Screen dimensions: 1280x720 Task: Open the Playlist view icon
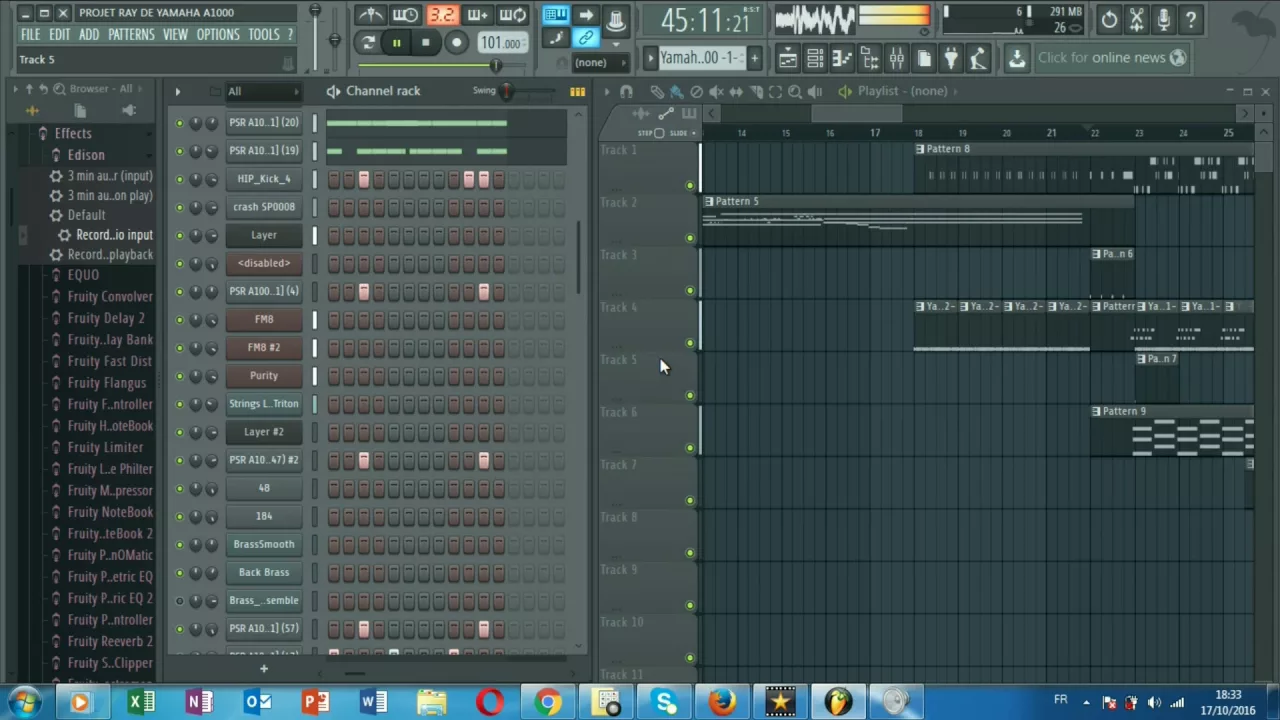coord(788,59)
